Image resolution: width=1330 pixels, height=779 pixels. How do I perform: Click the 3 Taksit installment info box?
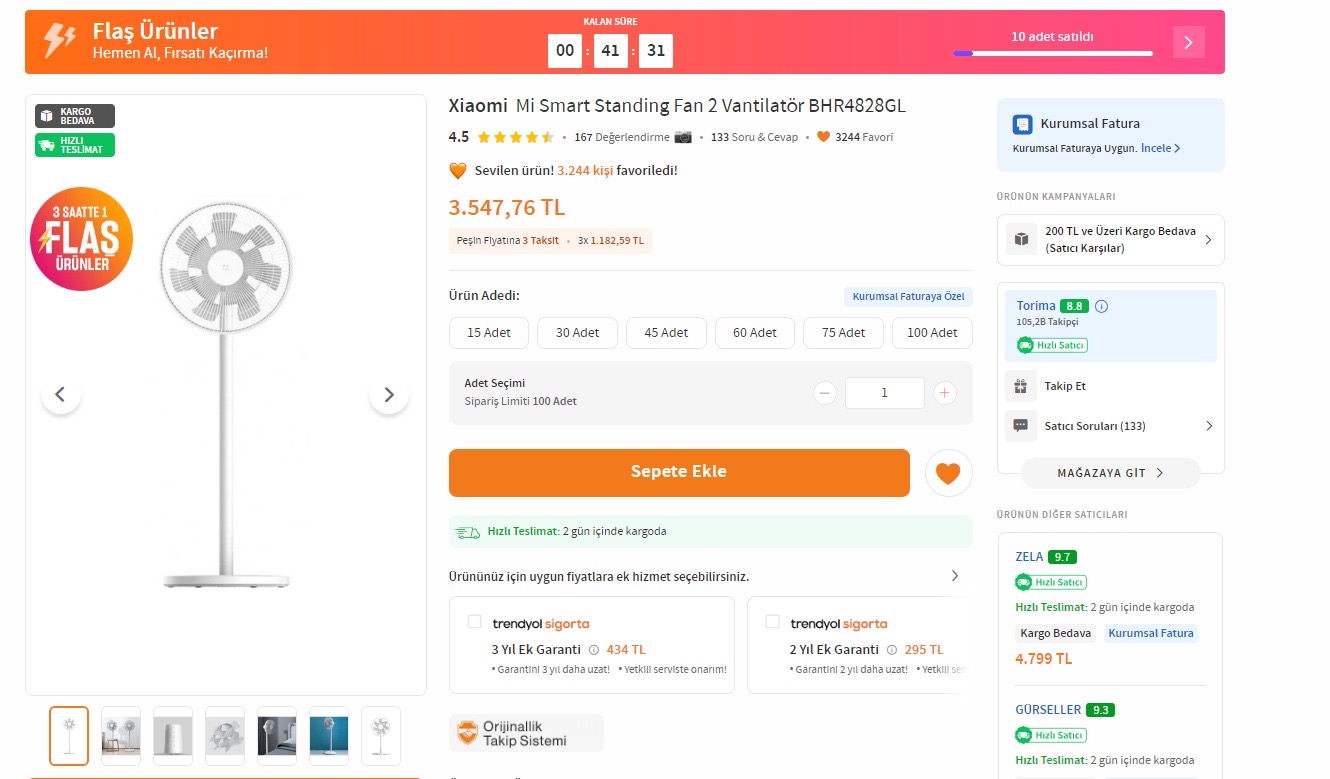551,241
